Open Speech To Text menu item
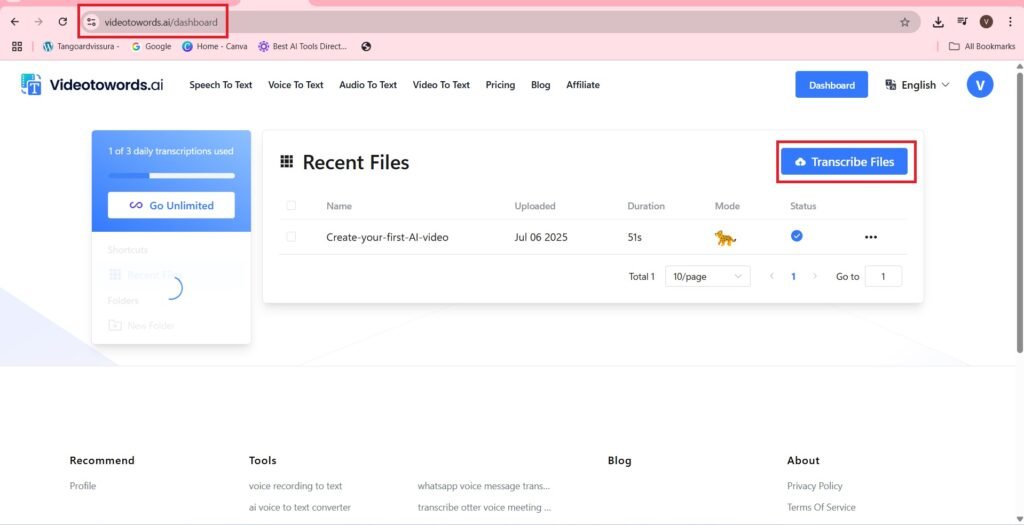 (x=221, y=85)
